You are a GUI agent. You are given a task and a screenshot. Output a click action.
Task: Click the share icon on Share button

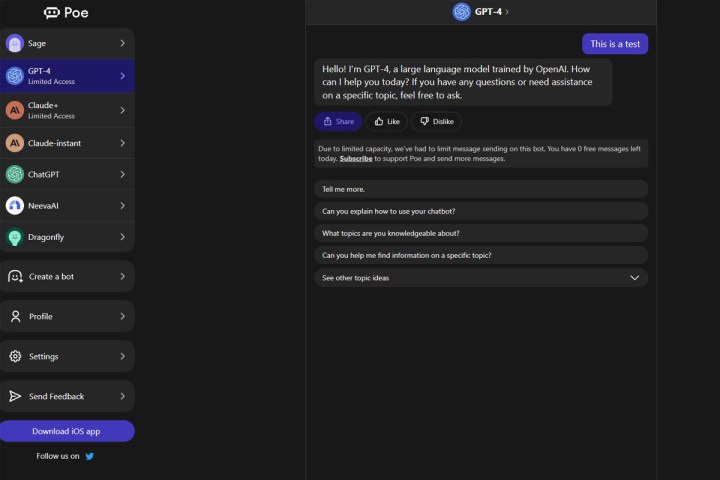[x=327, y=121]
